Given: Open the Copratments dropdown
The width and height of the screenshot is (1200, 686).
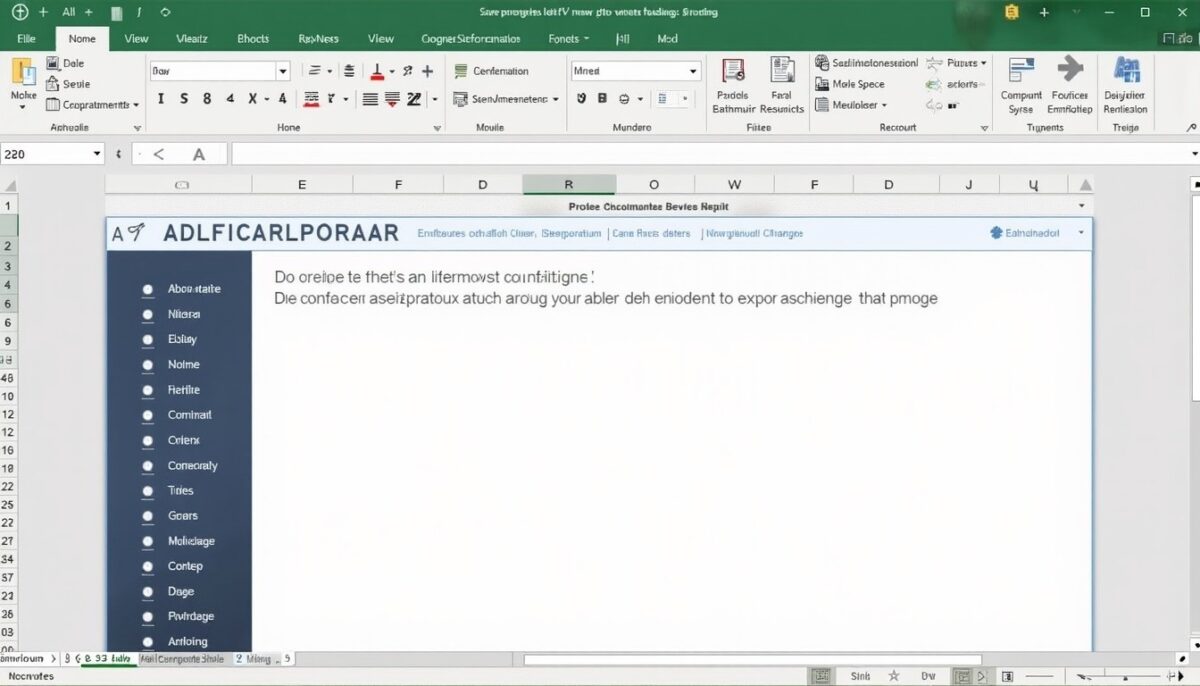Looking at the screenshot, I should 135,104.
